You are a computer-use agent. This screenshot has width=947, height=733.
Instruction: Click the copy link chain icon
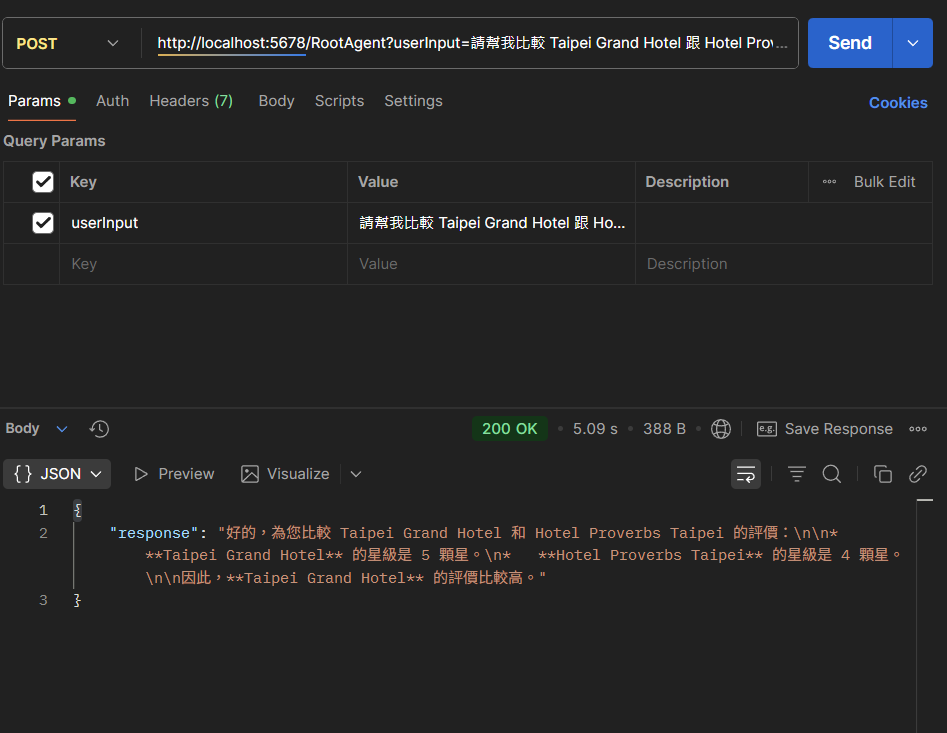pos(917,474)
